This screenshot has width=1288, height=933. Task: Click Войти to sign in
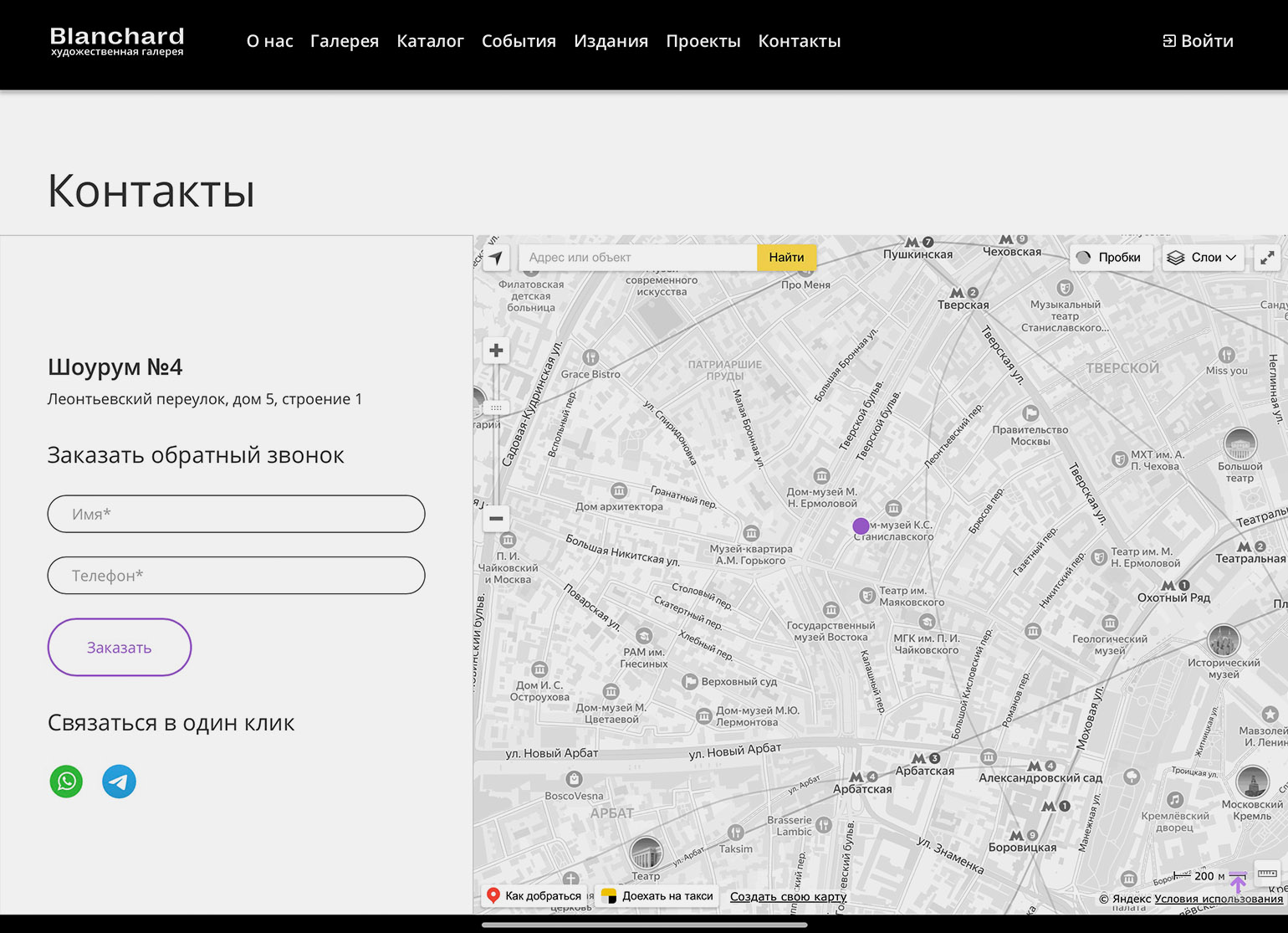coord(1198,41)
